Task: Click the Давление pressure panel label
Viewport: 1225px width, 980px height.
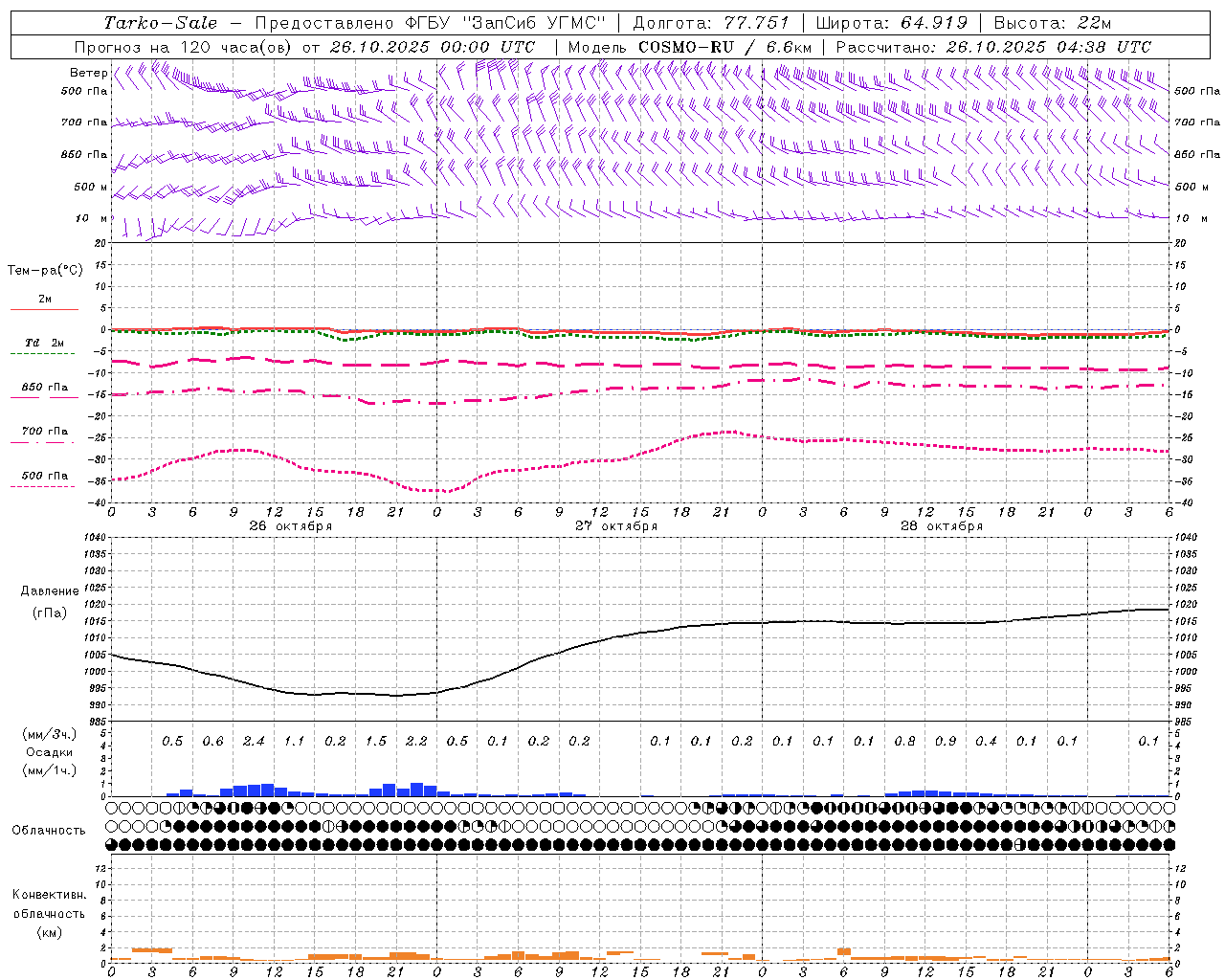Action: click(50, 591)
